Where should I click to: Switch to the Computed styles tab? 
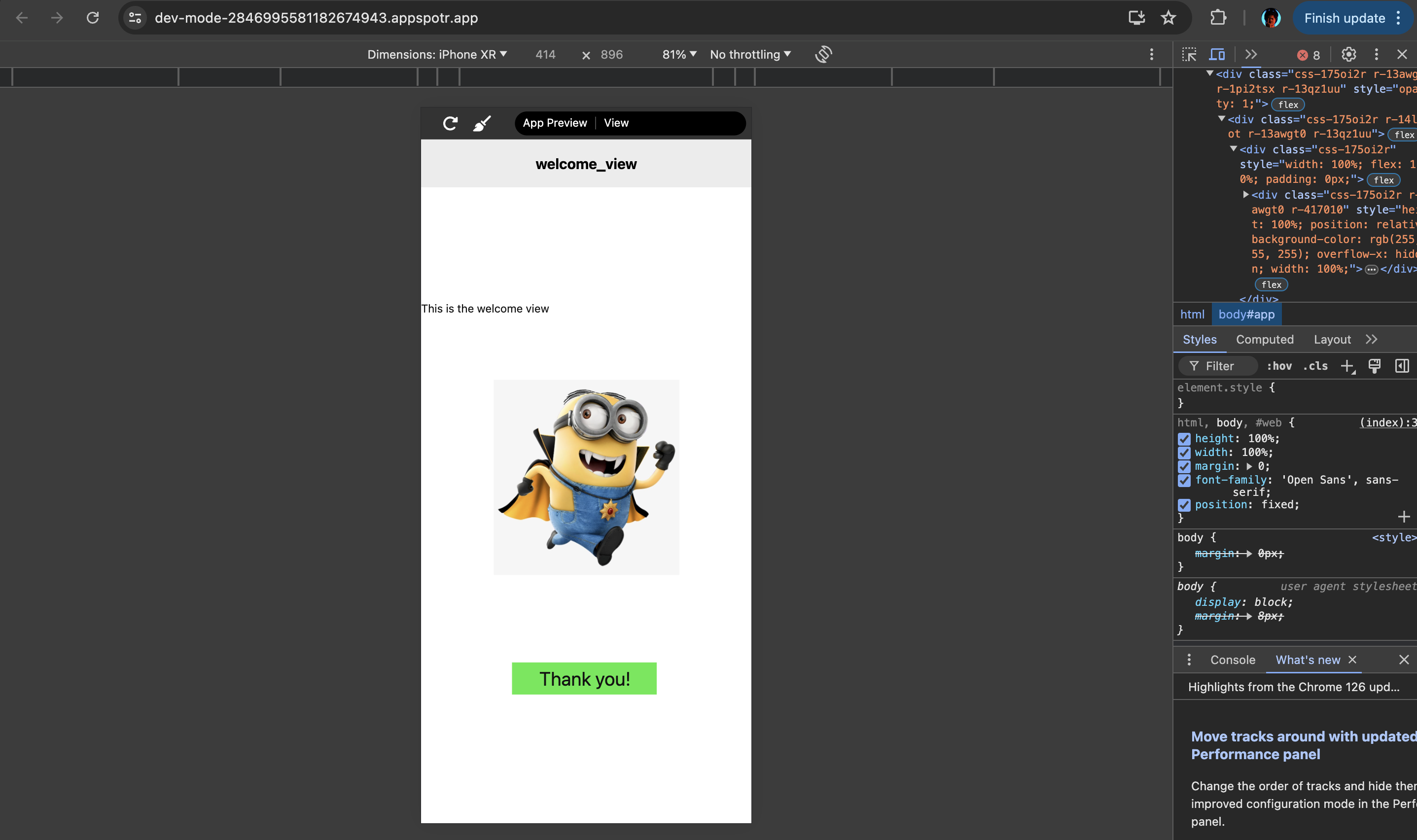pos(1265,339)
